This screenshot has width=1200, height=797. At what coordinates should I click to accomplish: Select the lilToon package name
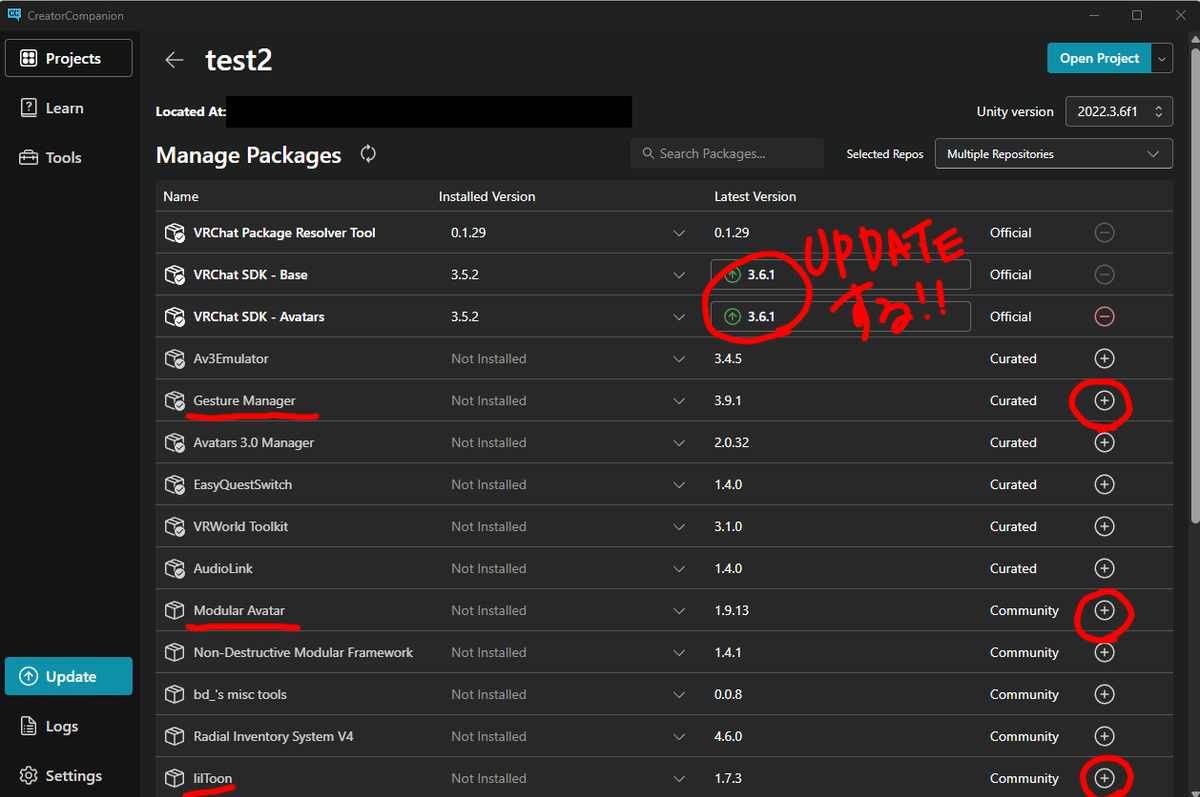pyautogui.click(x=213, y=778)
